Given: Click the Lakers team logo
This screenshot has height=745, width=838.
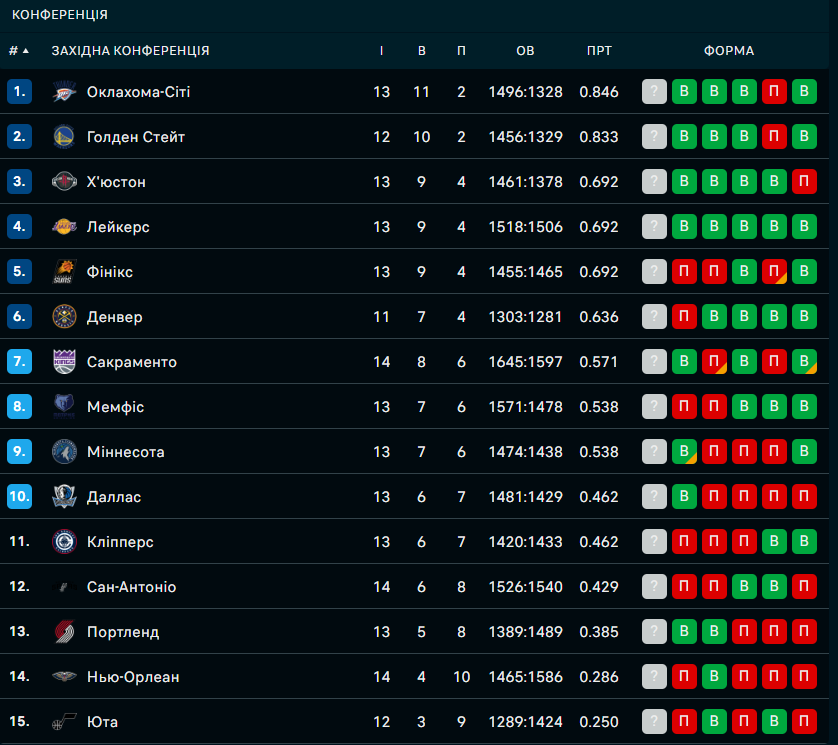Looking at the screenshot, I should (64, 227).
